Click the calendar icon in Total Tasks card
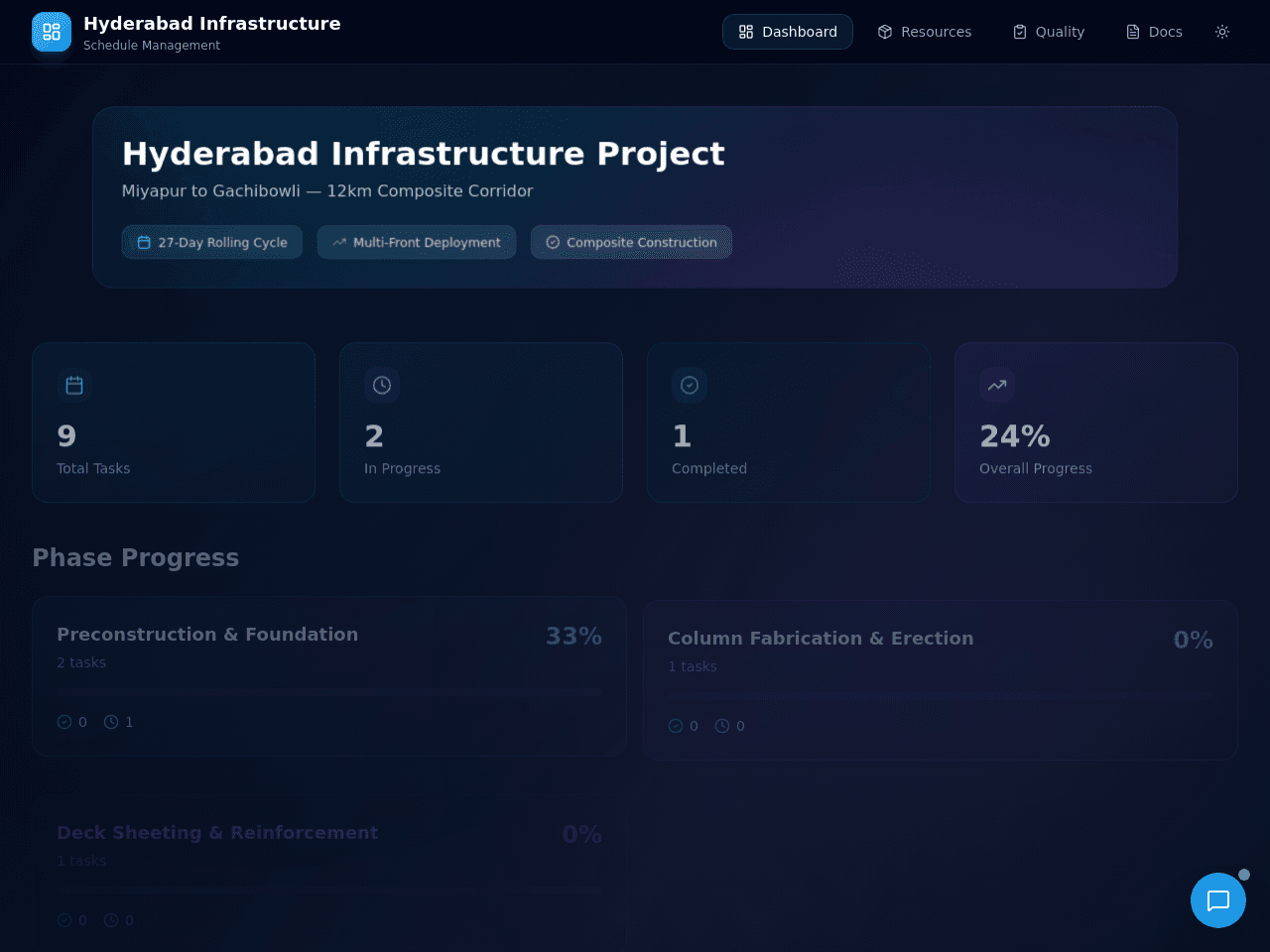Image resolution: width=1270 pixels, height=952 pixels. pyautogui.click(x=74, y=385)
